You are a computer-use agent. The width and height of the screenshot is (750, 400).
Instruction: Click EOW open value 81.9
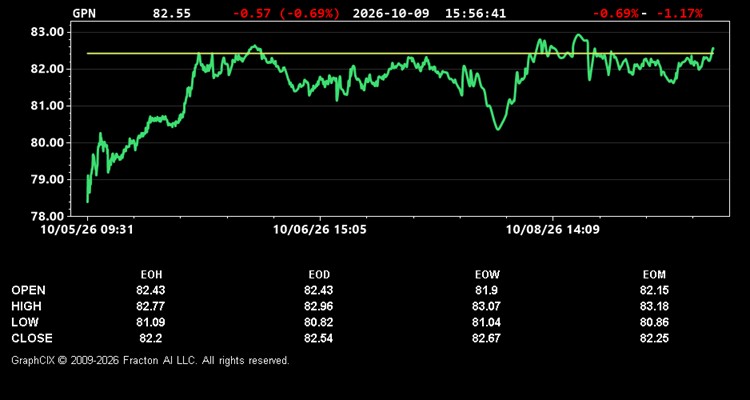(486, 290)
